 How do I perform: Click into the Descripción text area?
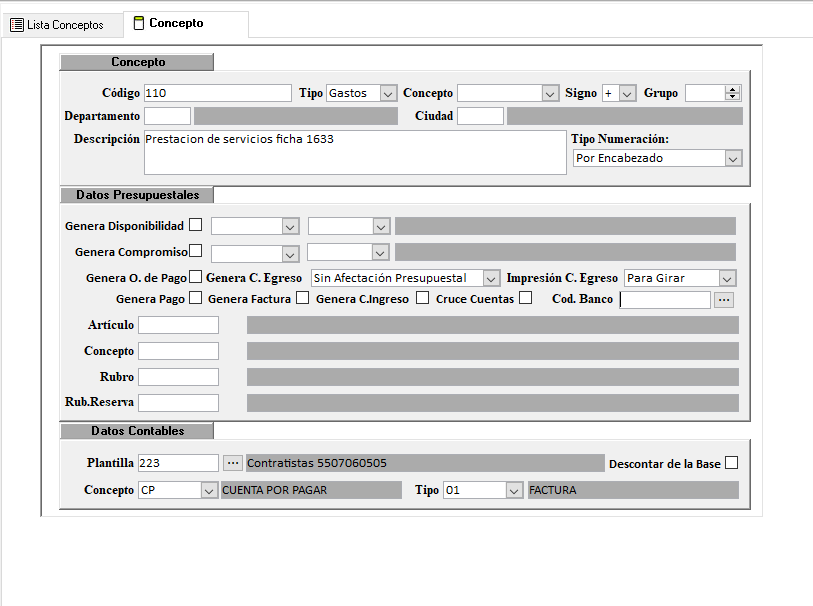coord(354,152)
